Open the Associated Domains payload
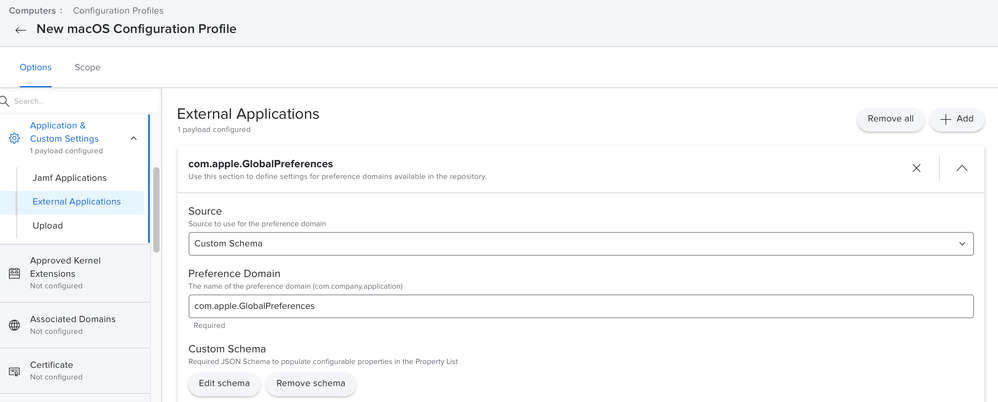This screenshot has width=998, height=402. pos(75,325)
